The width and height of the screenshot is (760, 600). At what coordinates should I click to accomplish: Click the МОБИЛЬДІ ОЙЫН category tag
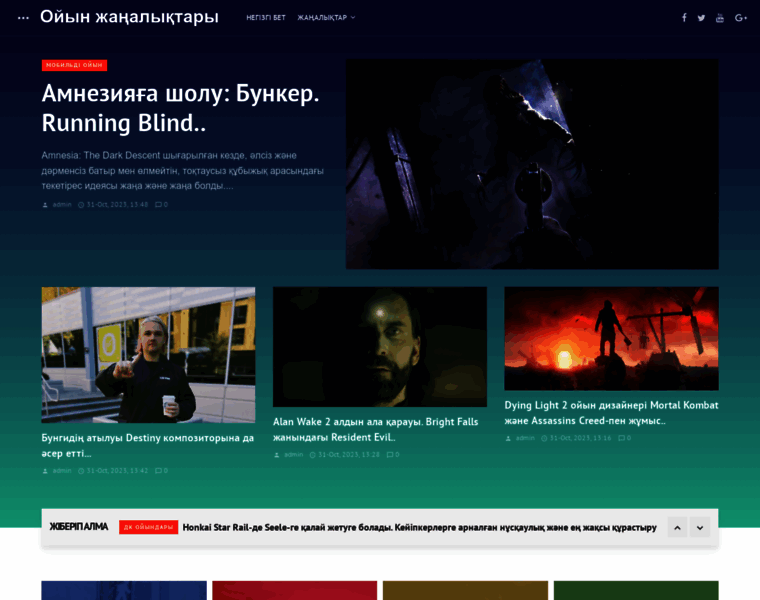[74, 65]
